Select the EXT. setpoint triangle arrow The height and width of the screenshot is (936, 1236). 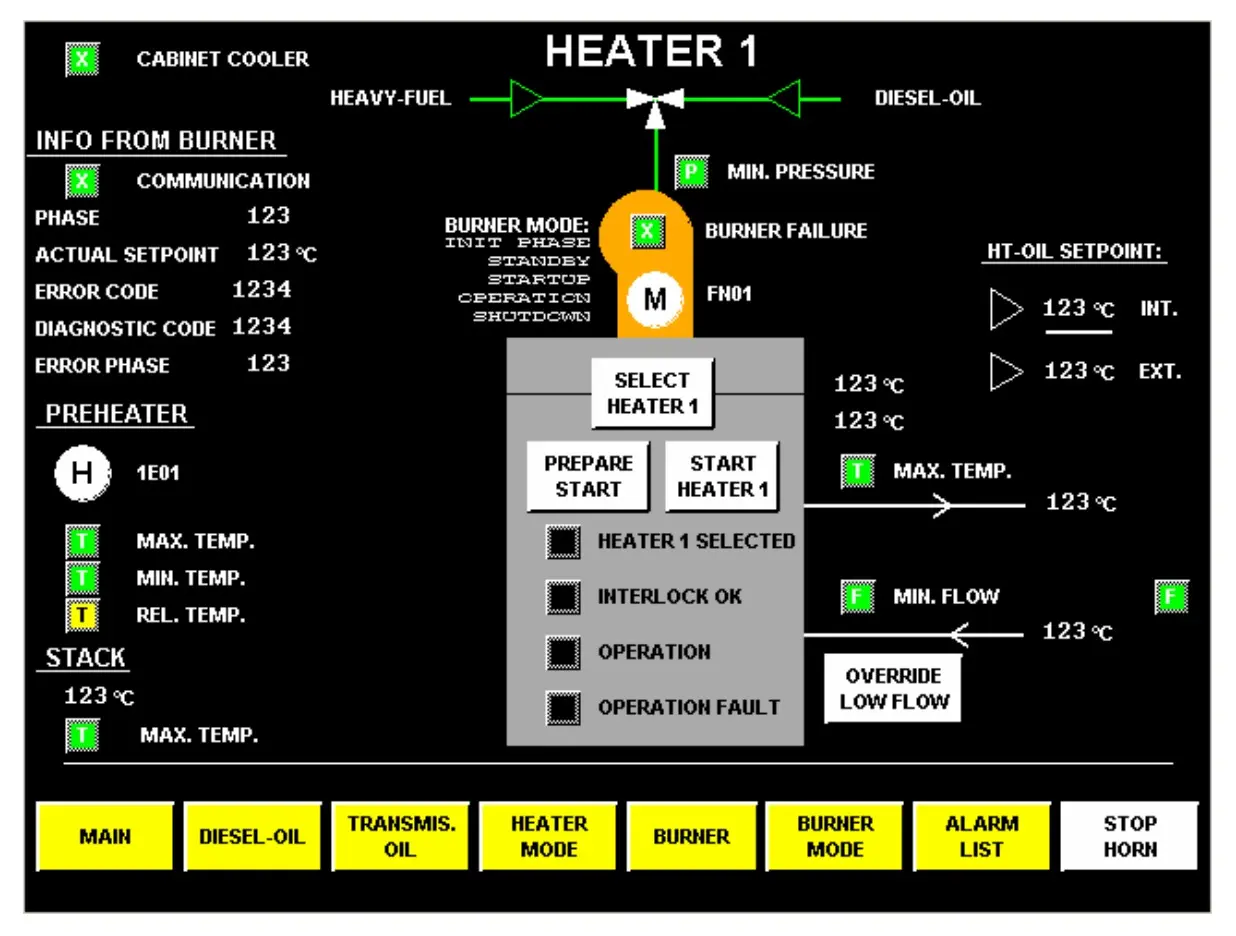[x=1006, y=372]
